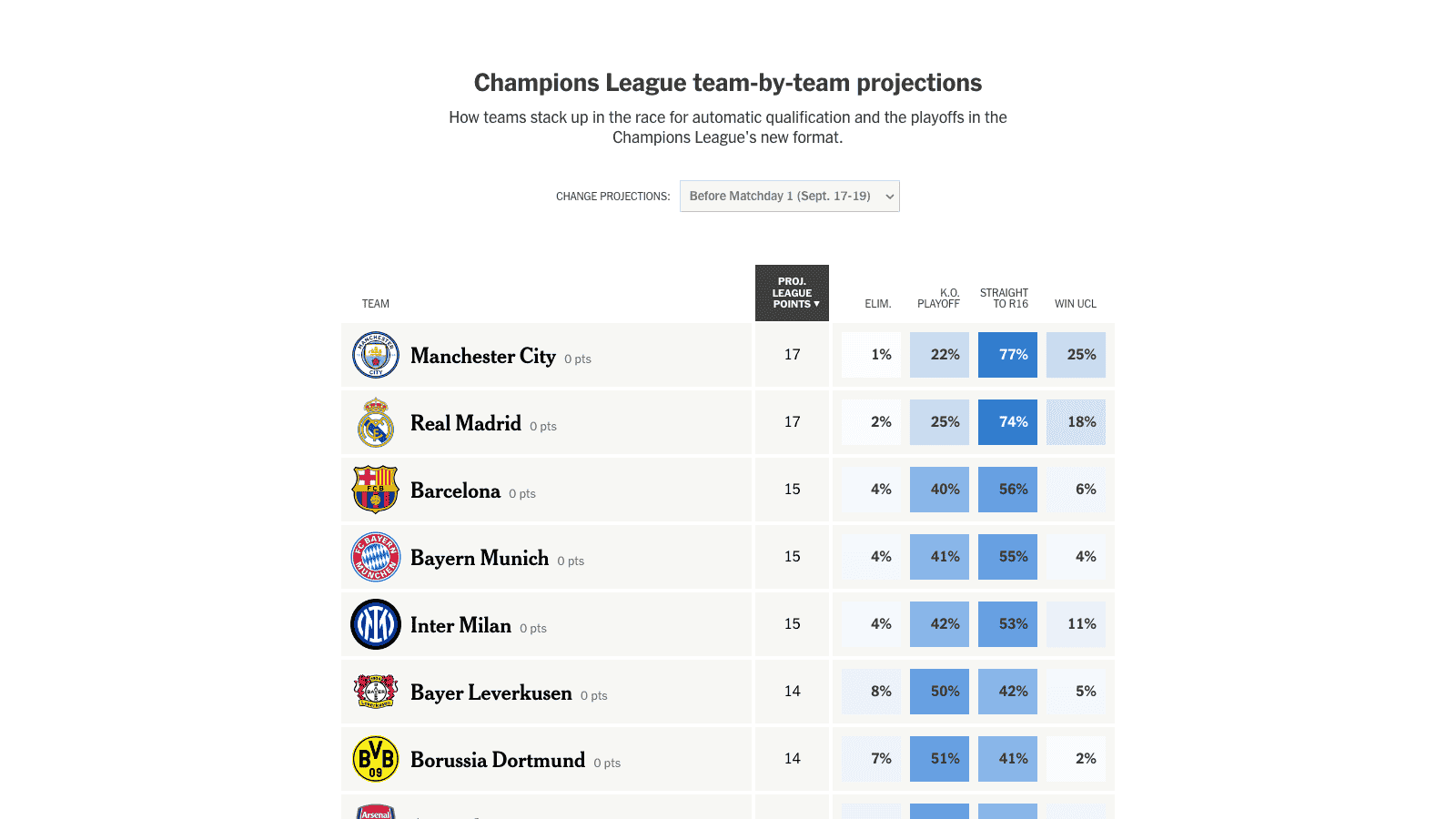
Task: Click the Borussia Dortmund club crest
Action: 376,759
